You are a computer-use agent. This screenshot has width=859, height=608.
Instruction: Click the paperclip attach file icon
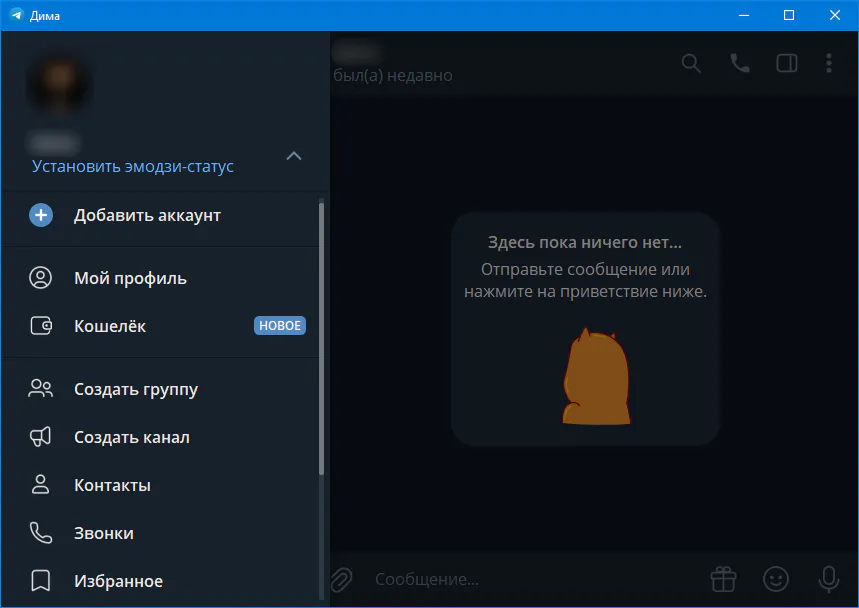[x=342, y=579]
